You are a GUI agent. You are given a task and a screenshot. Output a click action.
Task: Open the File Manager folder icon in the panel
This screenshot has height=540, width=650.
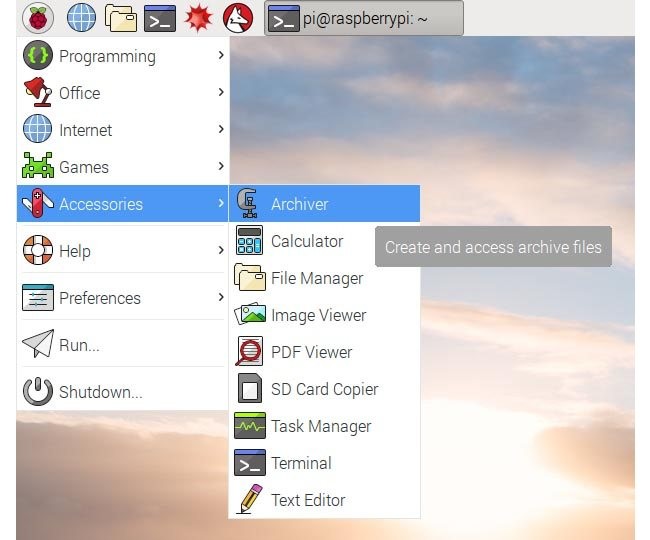121,18
